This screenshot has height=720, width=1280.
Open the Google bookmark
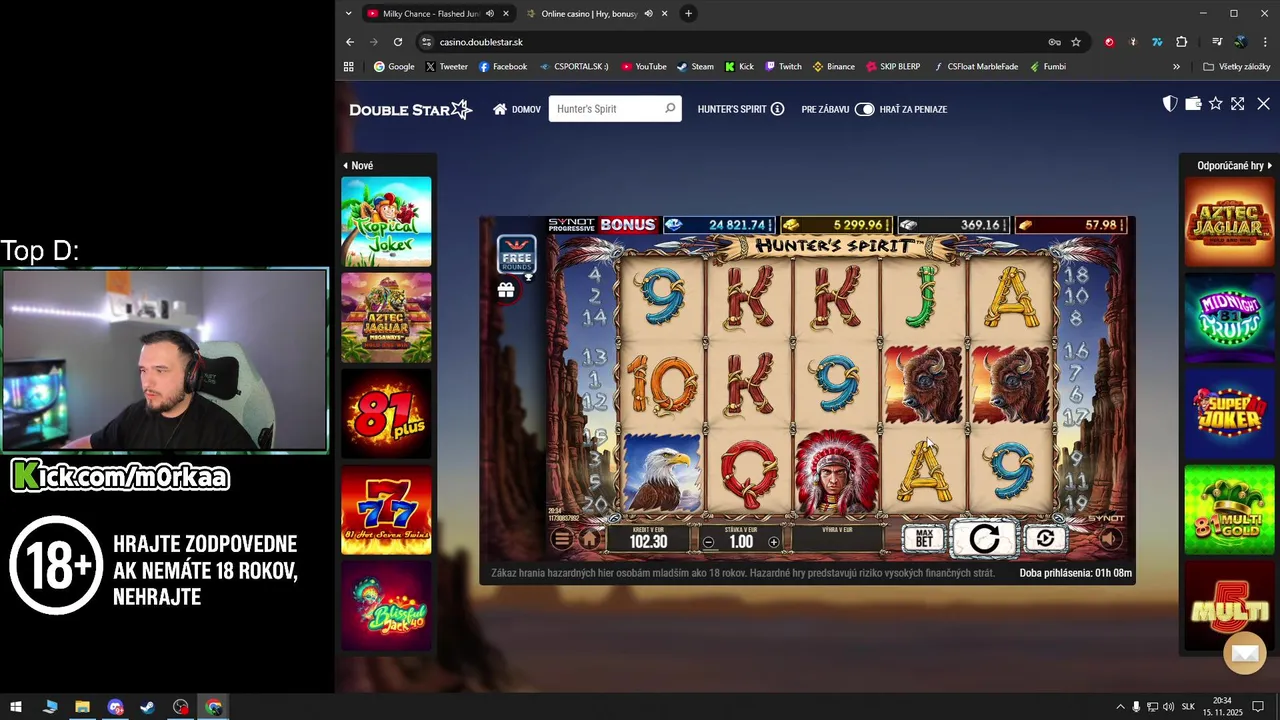(x=394, y=67)
